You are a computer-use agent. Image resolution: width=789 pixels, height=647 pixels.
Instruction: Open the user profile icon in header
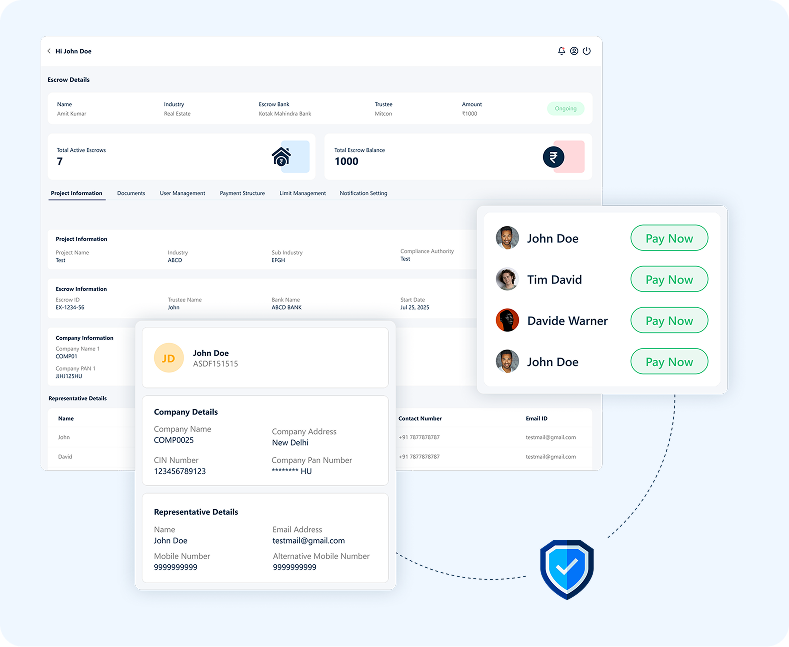[574, 51]
